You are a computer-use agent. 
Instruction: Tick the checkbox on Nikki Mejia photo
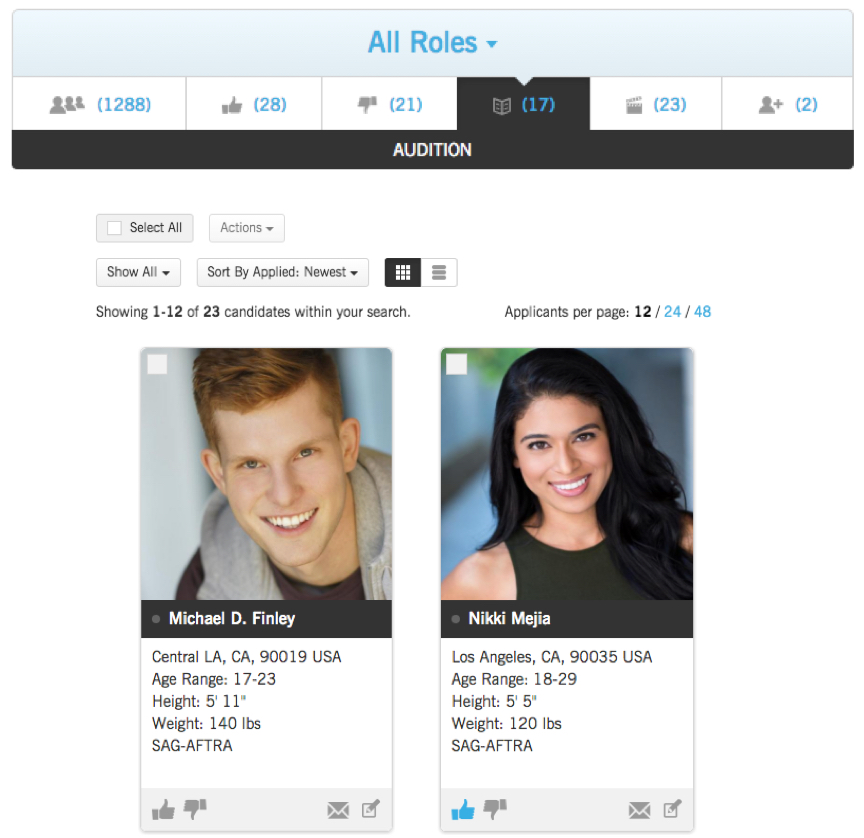457,365
